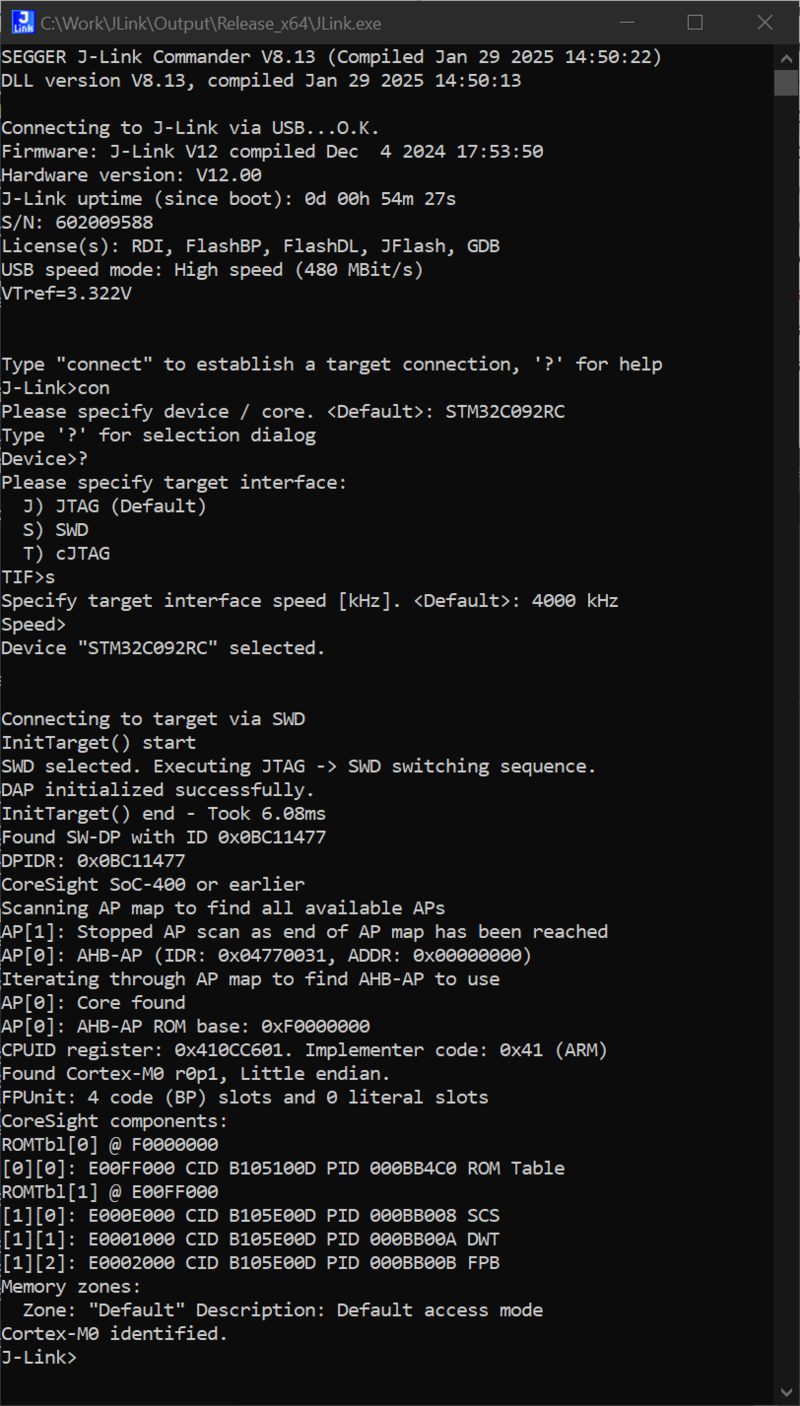The image size is (800, 1406).
Task: Close the JLink.exe window
Action: [x=764, y=22]
